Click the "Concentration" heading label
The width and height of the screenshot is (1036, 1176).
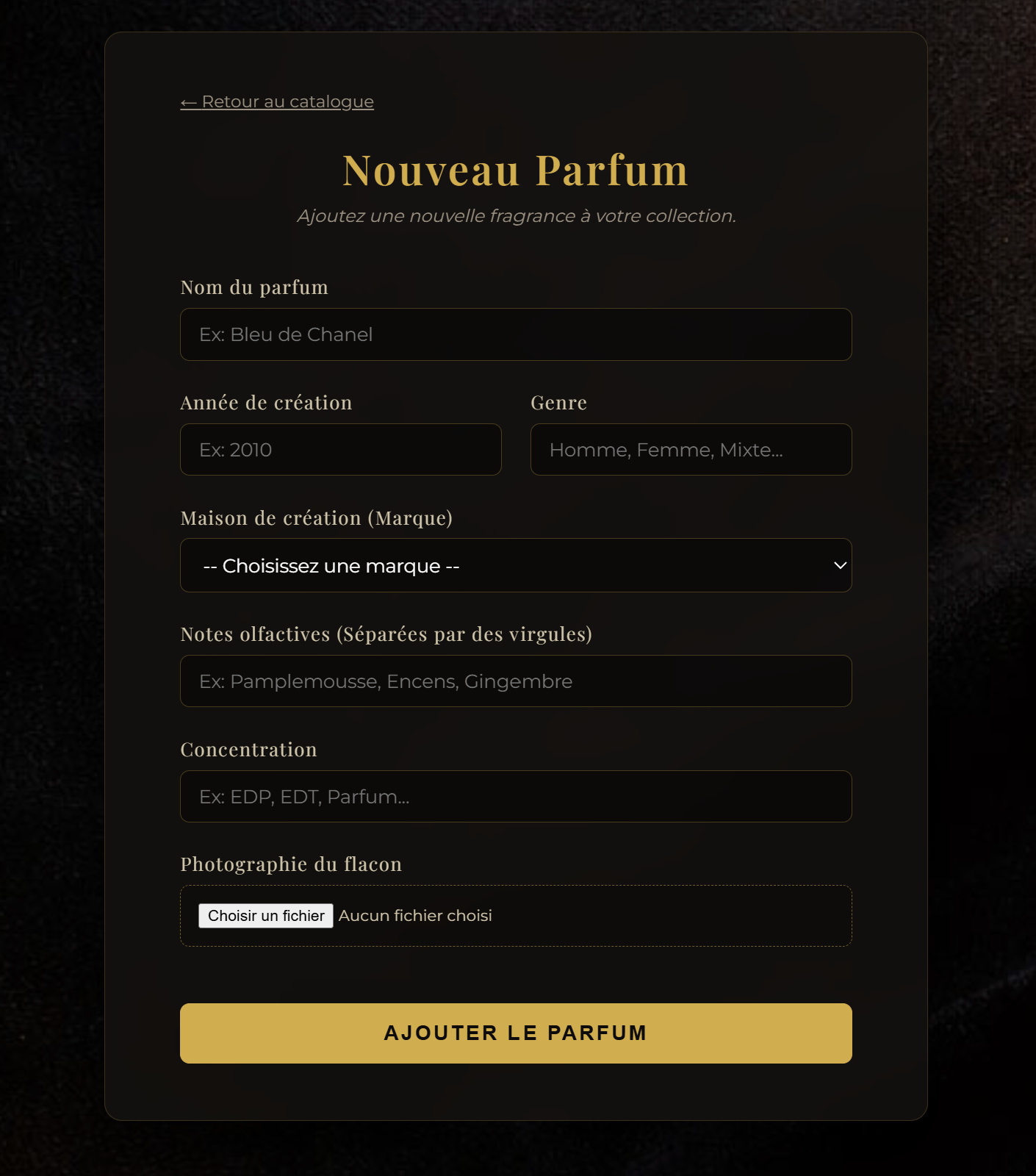tap(248, 749)
